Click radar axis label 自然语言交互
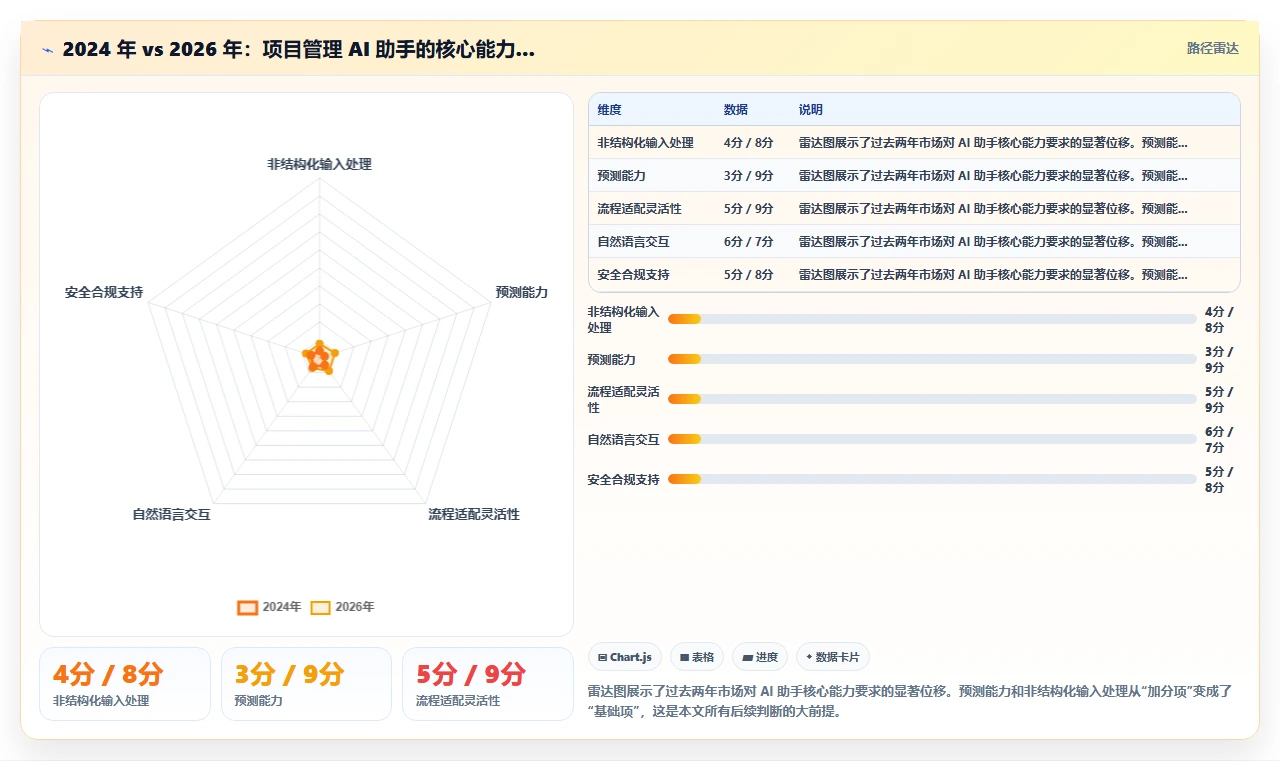This screenshot has width=1280, height=761. pos(172,514)
